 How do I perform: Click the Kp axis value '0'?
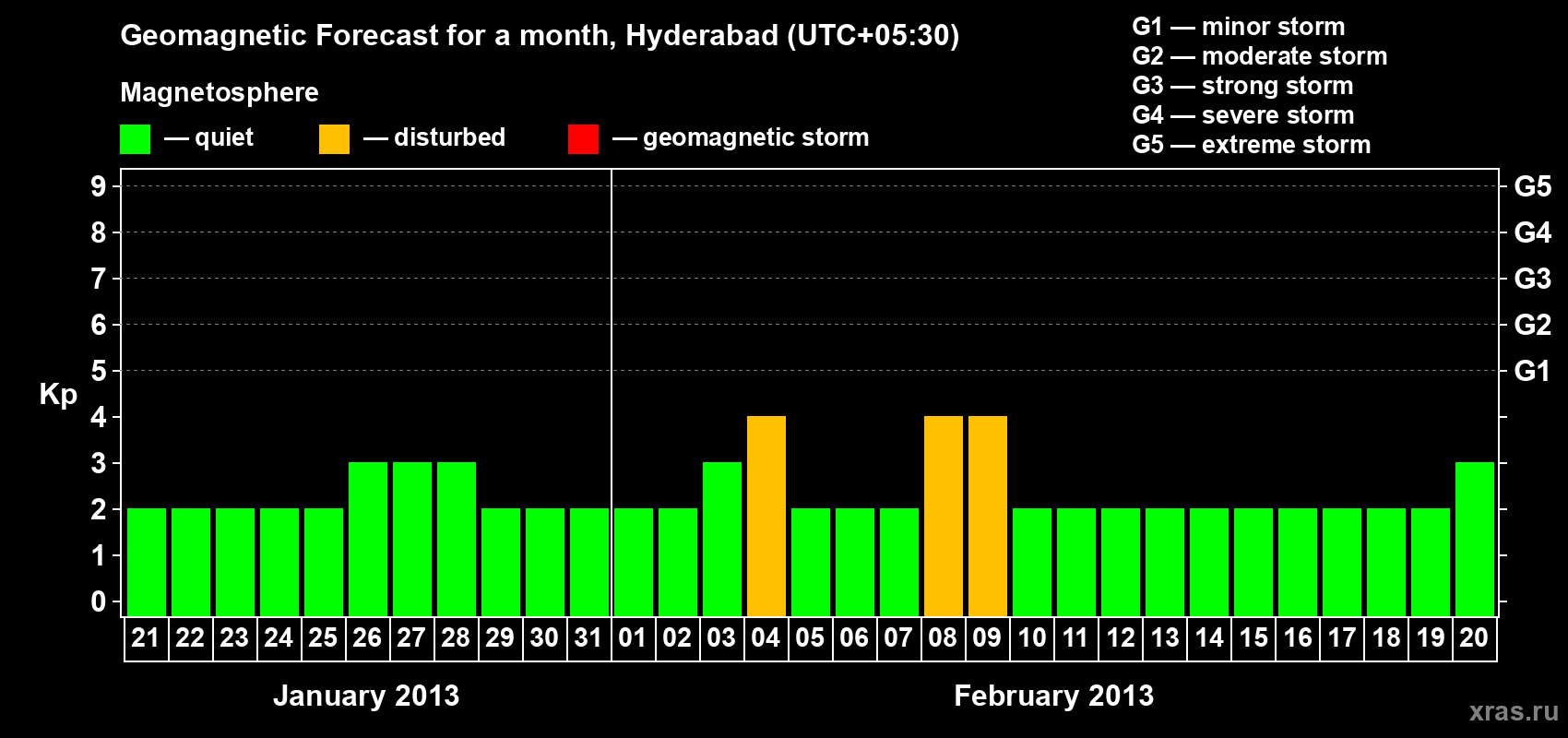click(99, 601)
